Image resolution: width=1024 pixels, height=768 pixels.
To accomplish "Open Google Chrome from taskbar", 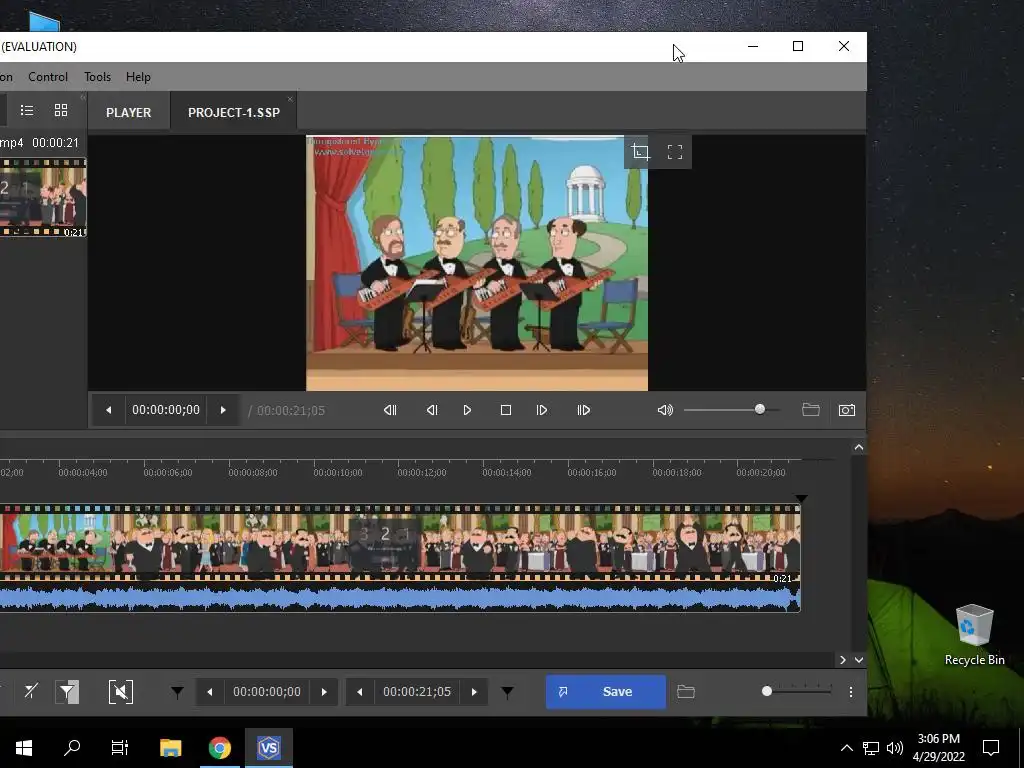I will [220, 747].
